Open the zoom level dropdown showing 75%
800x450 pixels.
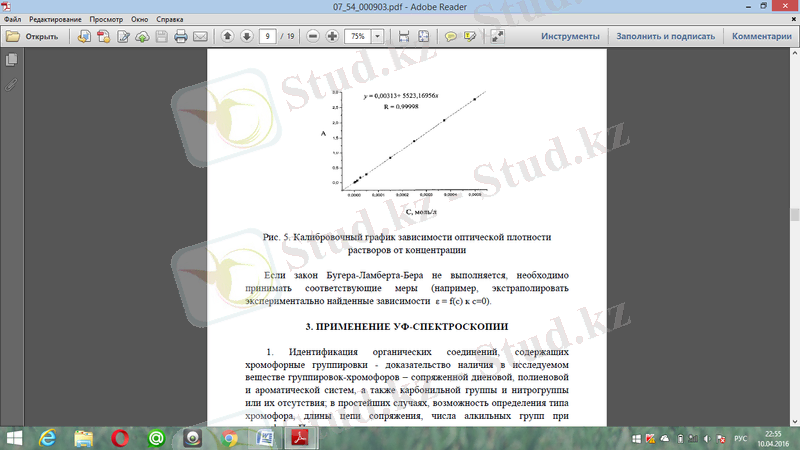(x=379, y=37)
